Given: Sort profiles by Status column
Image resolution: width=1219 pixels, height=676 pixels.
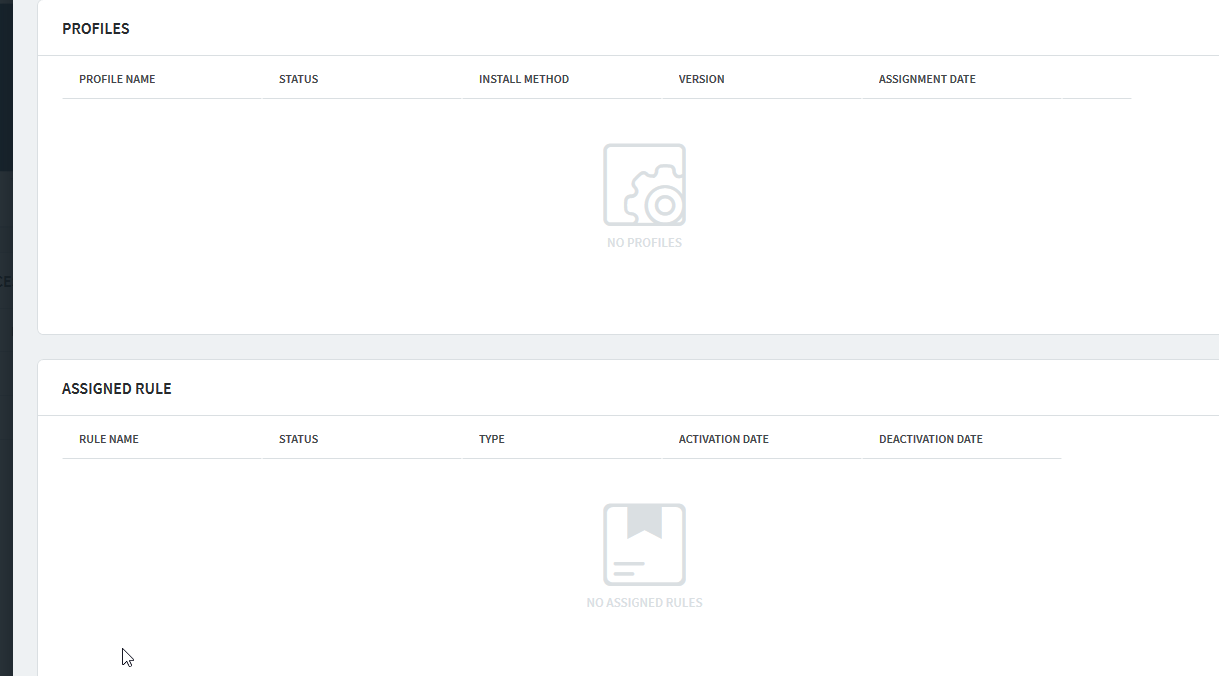Looking at the screenshot, I should [298, 79].
